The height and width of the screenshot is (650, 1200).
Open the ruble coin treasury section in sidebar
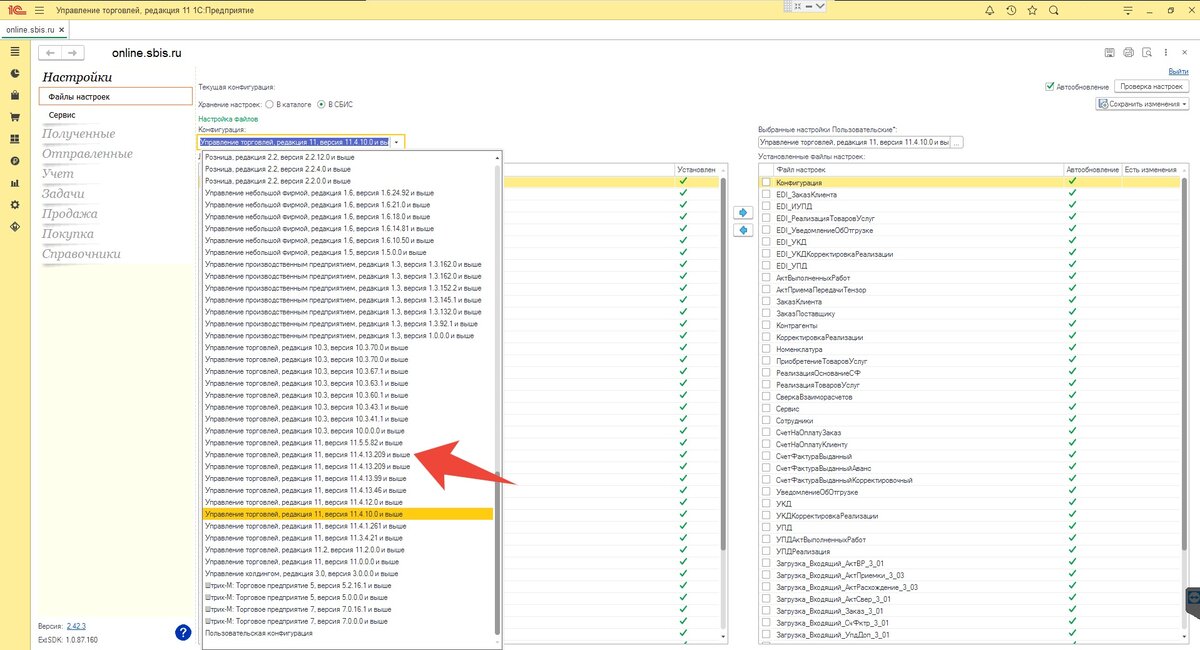click(x=15, y=161)
